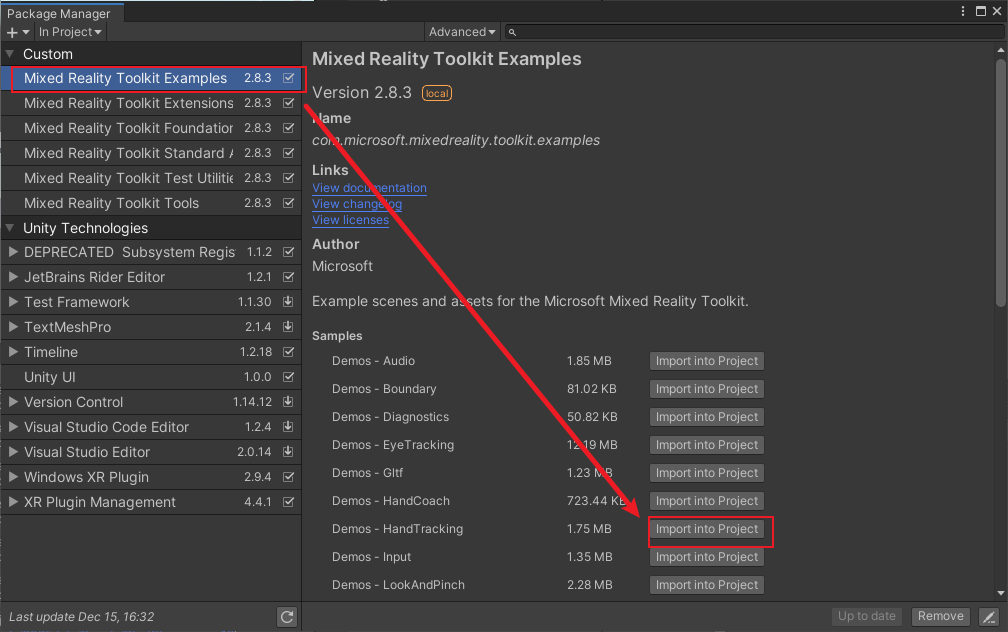
Task: Open the Advanced dropdown menu
Action: pyautogui.click(x=462, y=32)
